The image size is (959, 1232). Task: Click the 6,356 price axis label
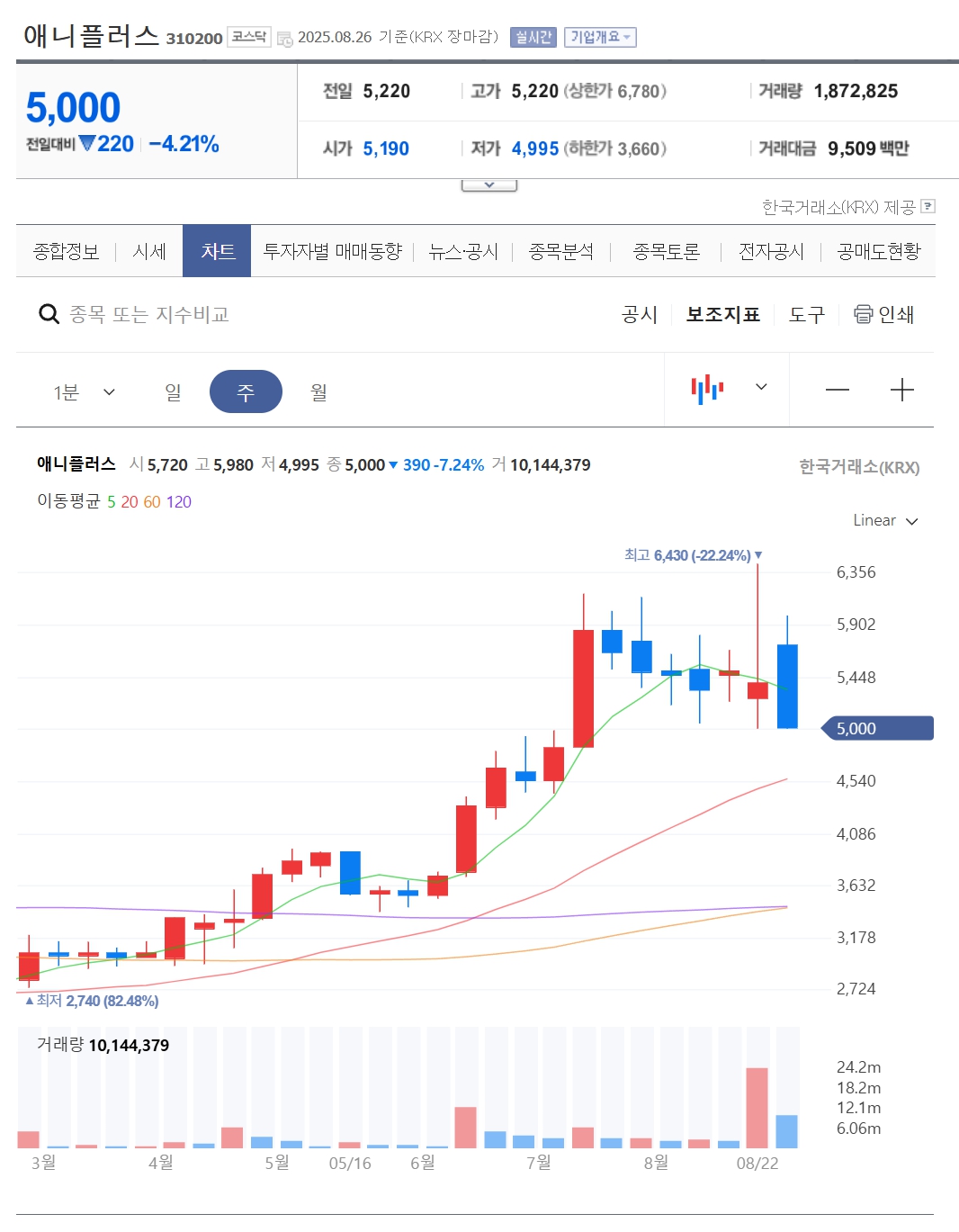(x=856, y=572)
